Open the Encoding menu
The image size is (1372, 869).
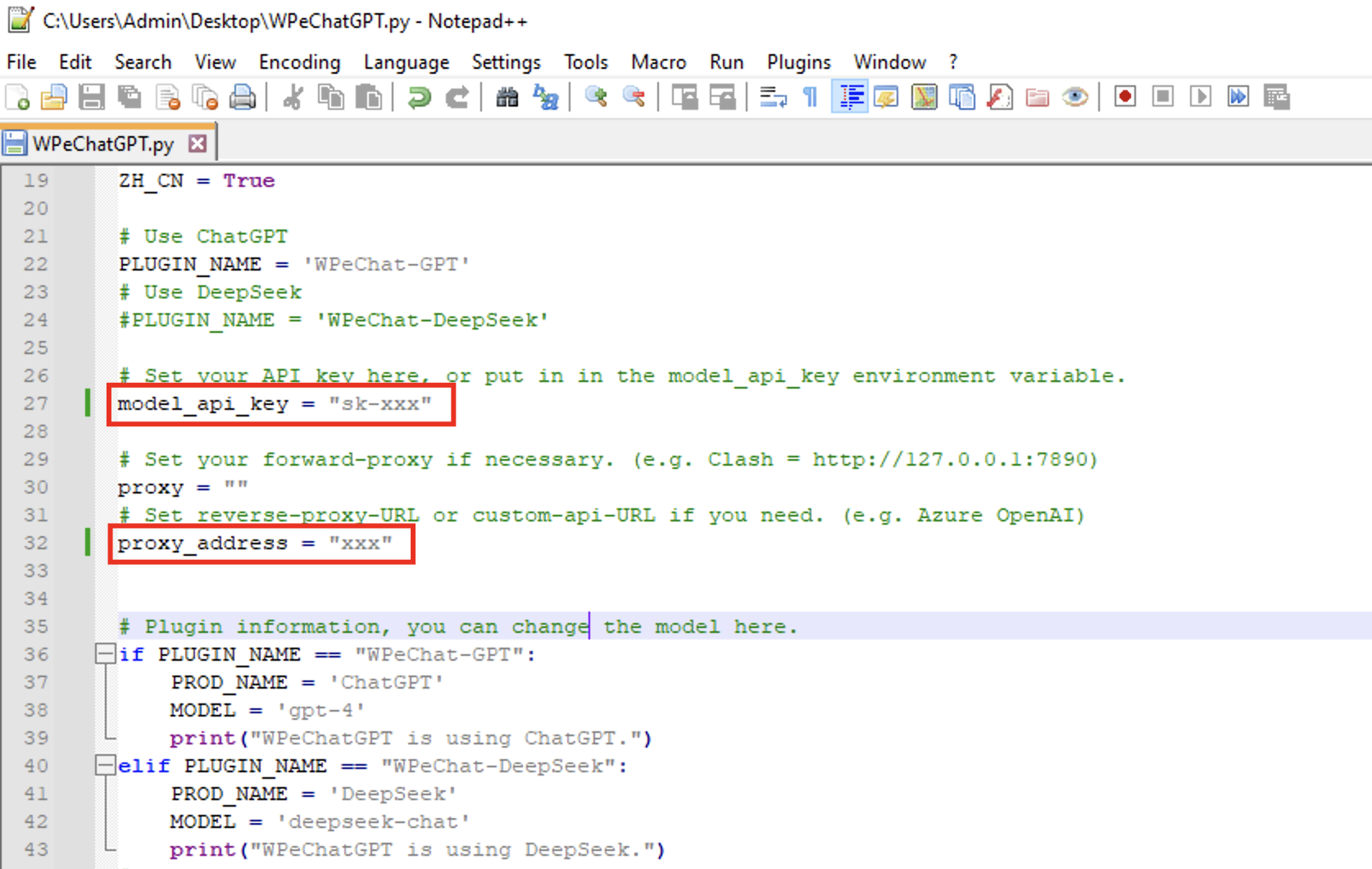299,62
